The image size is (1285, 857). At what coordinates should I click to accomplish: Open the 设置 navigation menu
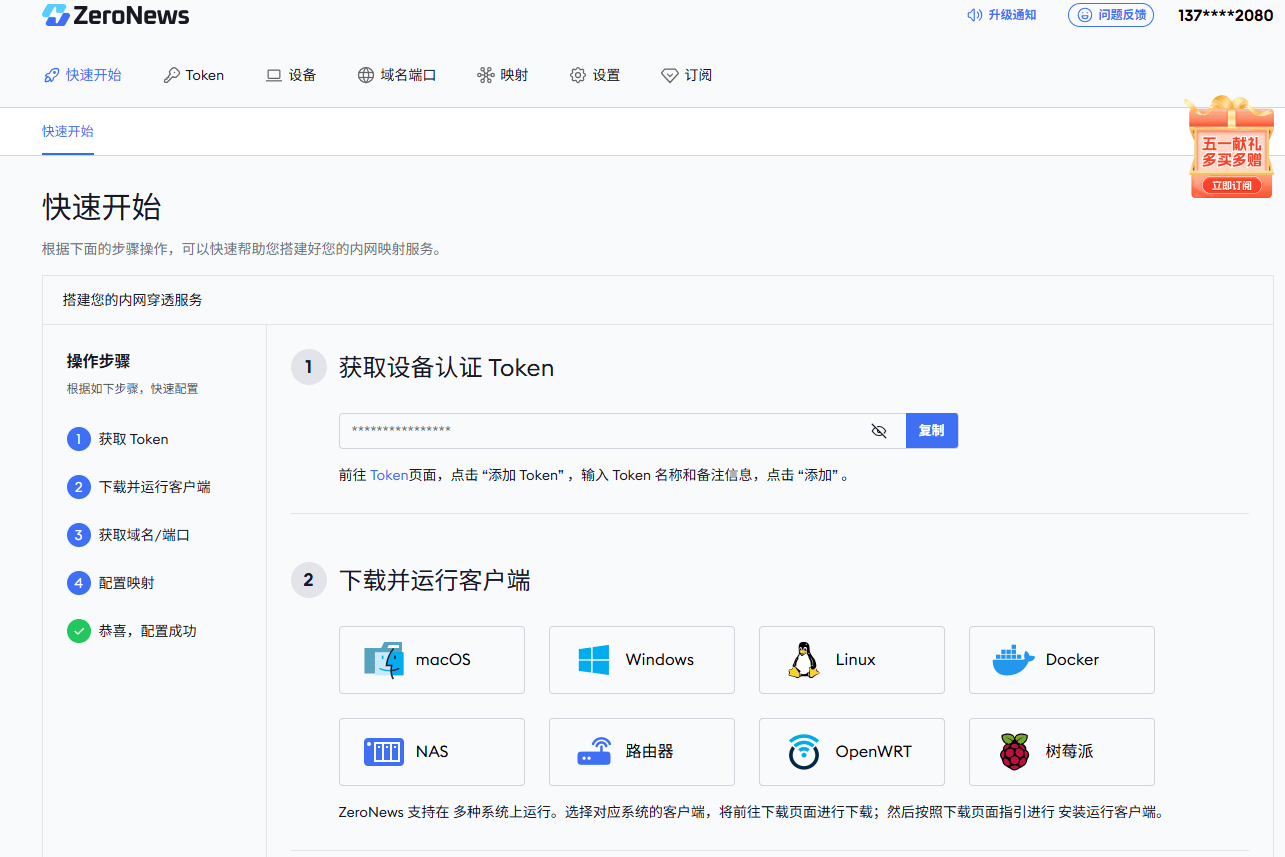tap(595, 75)
